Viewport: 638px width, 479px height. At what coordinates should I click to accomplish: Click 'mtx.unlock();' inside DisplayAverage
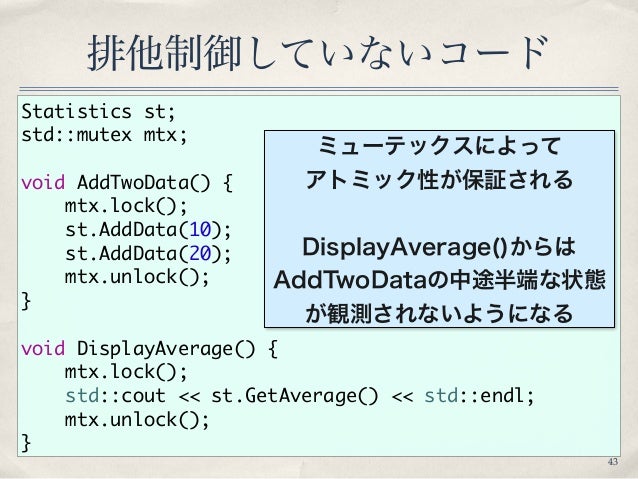pyautogui.click(x=137, y=420)
